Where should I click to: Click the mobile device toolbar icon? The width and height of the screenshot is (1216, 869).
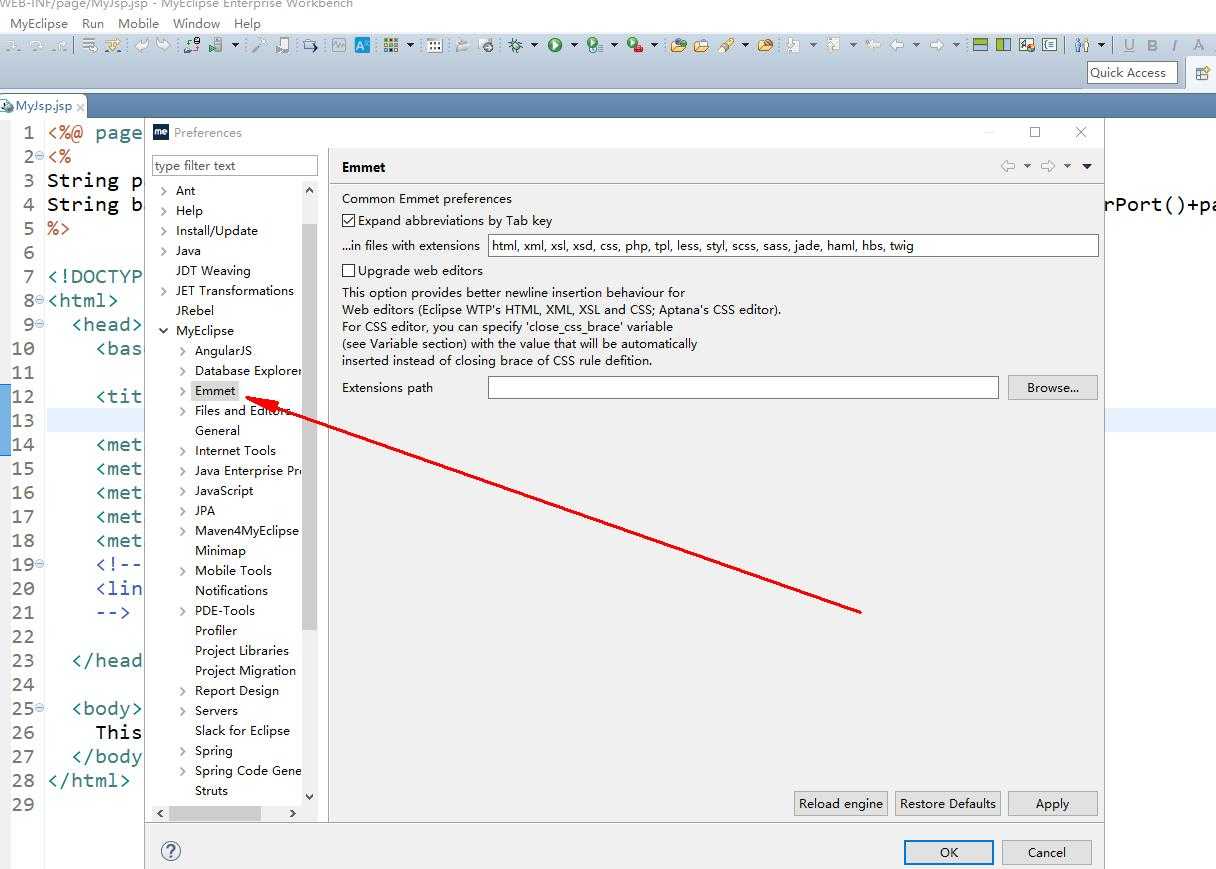click(x=283, y=45)
